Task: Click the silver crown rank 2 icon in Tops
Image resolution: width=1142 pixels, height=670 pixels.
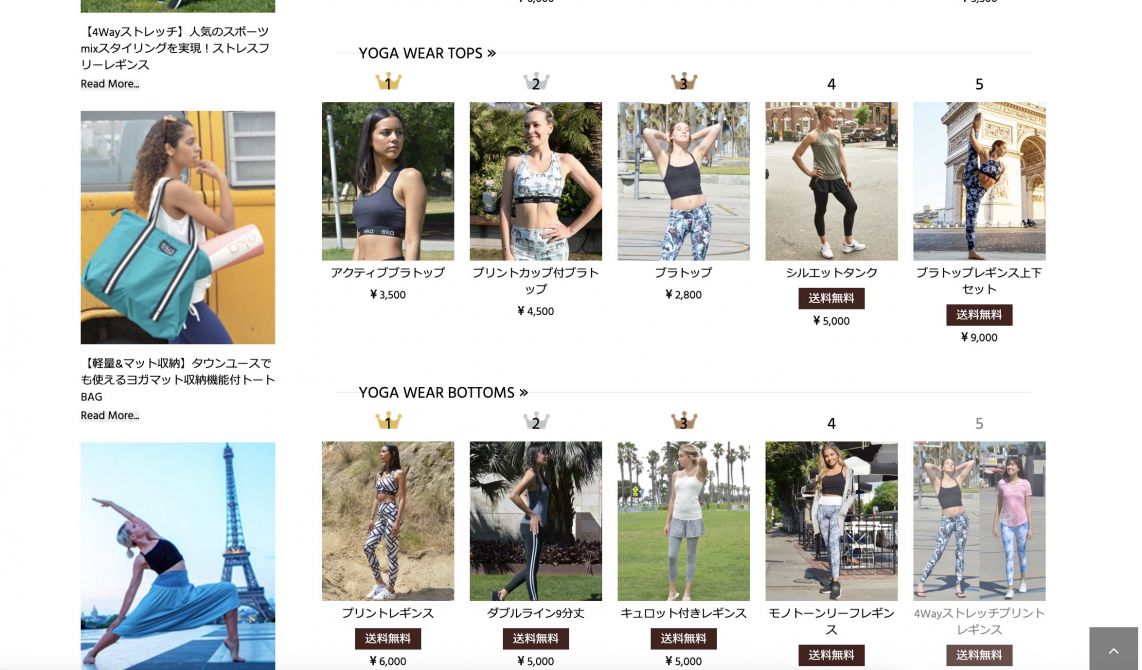Action: [x=536, y=82]
